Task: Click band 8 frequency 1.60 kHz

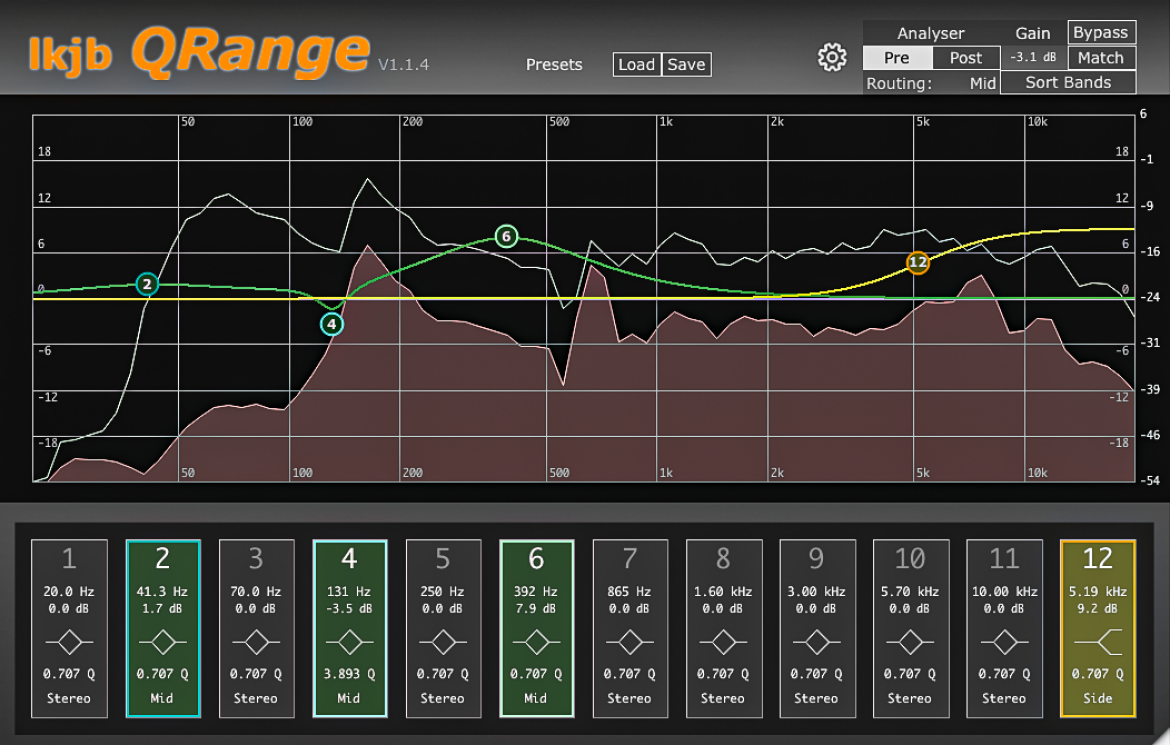Action: (x=723, y=591)
